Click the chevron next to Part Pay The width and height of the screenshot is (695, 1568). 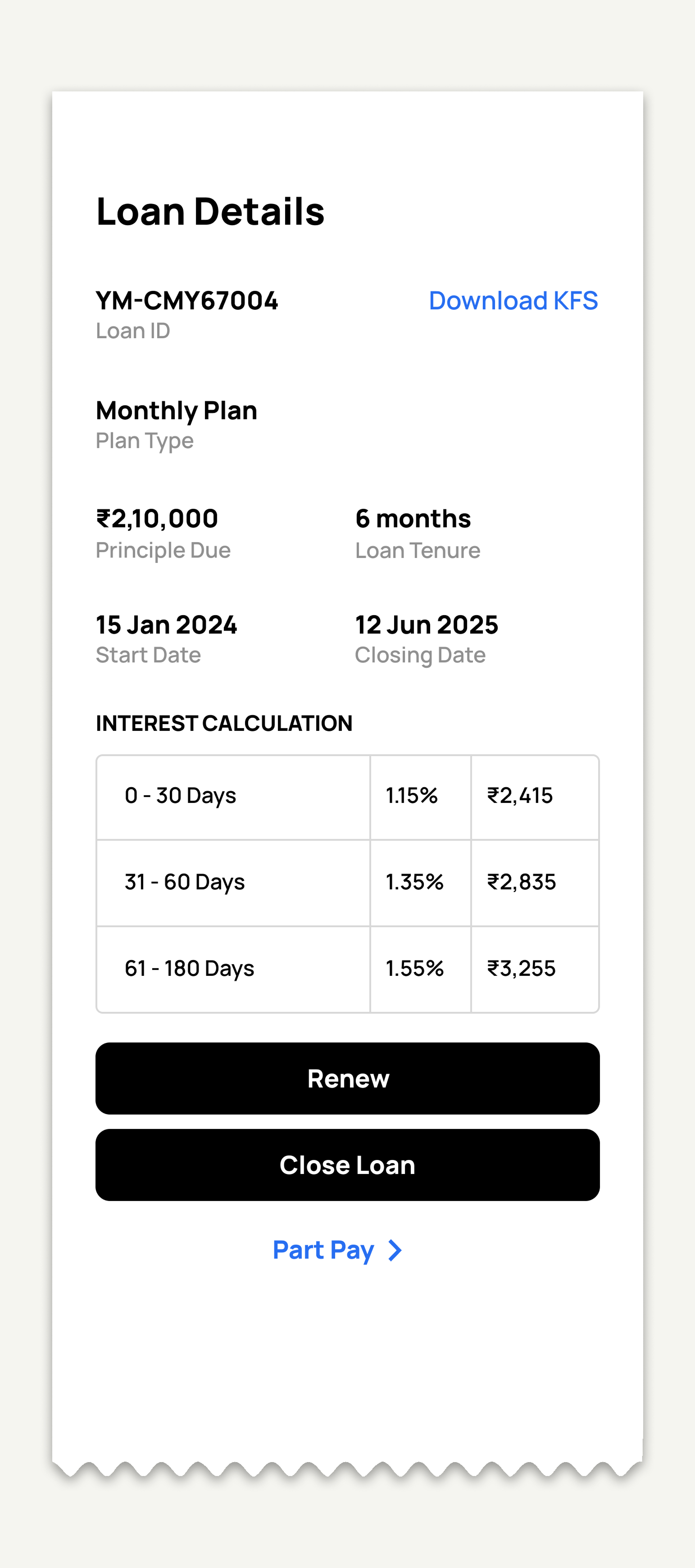[395, 1250]
